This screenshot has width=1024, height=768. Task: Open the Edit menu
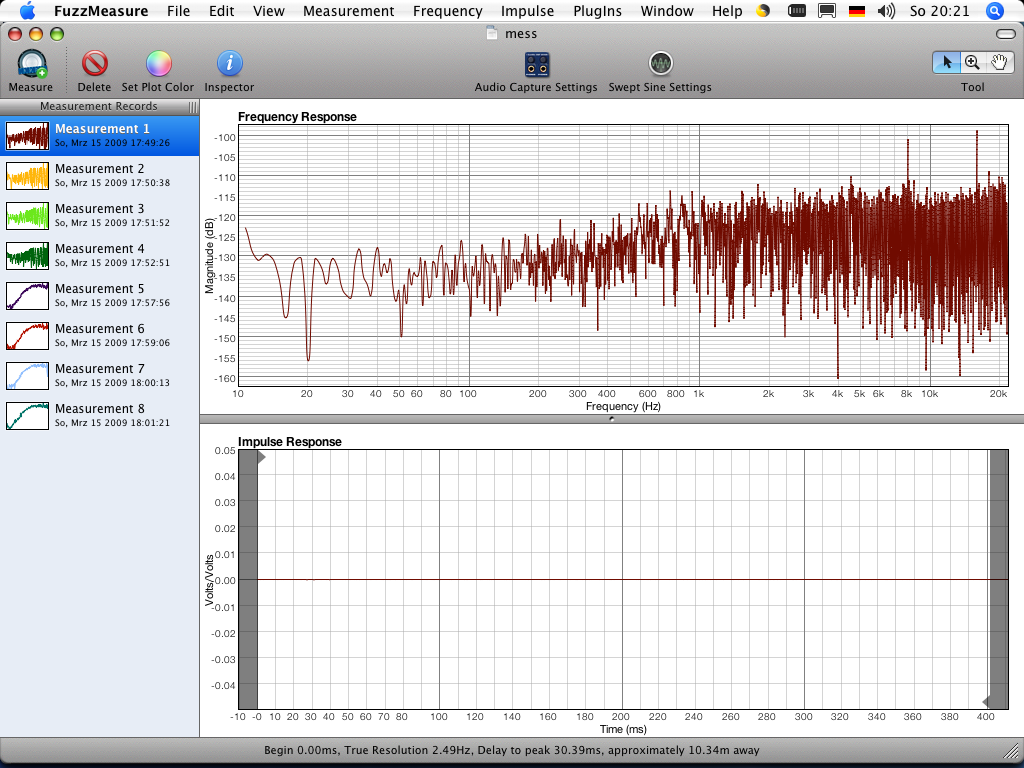(221, 11)
